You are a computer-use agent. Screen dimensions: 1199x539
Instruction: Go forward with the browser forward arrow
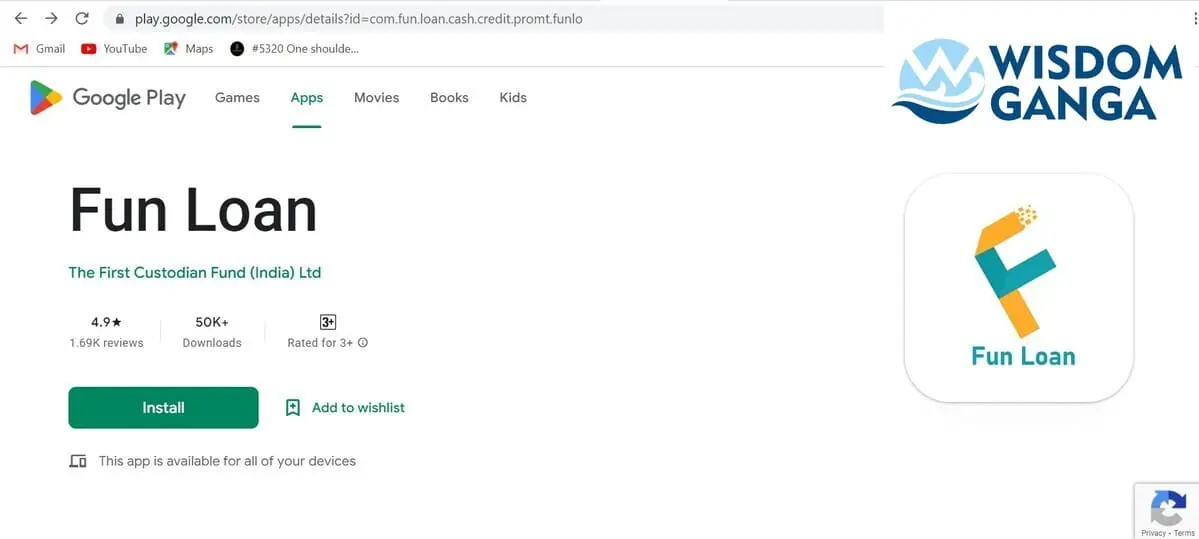point(51,18)
